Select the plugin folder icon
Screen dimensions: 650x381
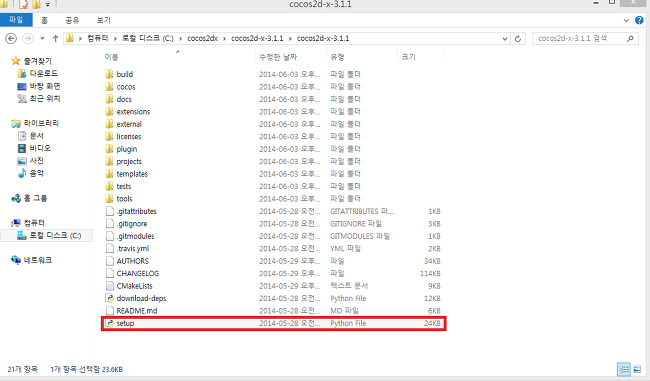109,149
